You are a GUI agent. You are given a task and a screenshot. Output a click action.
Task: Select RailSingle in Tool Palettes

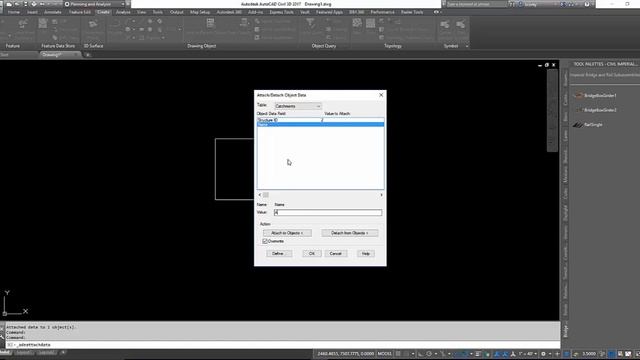coord(588,124)
